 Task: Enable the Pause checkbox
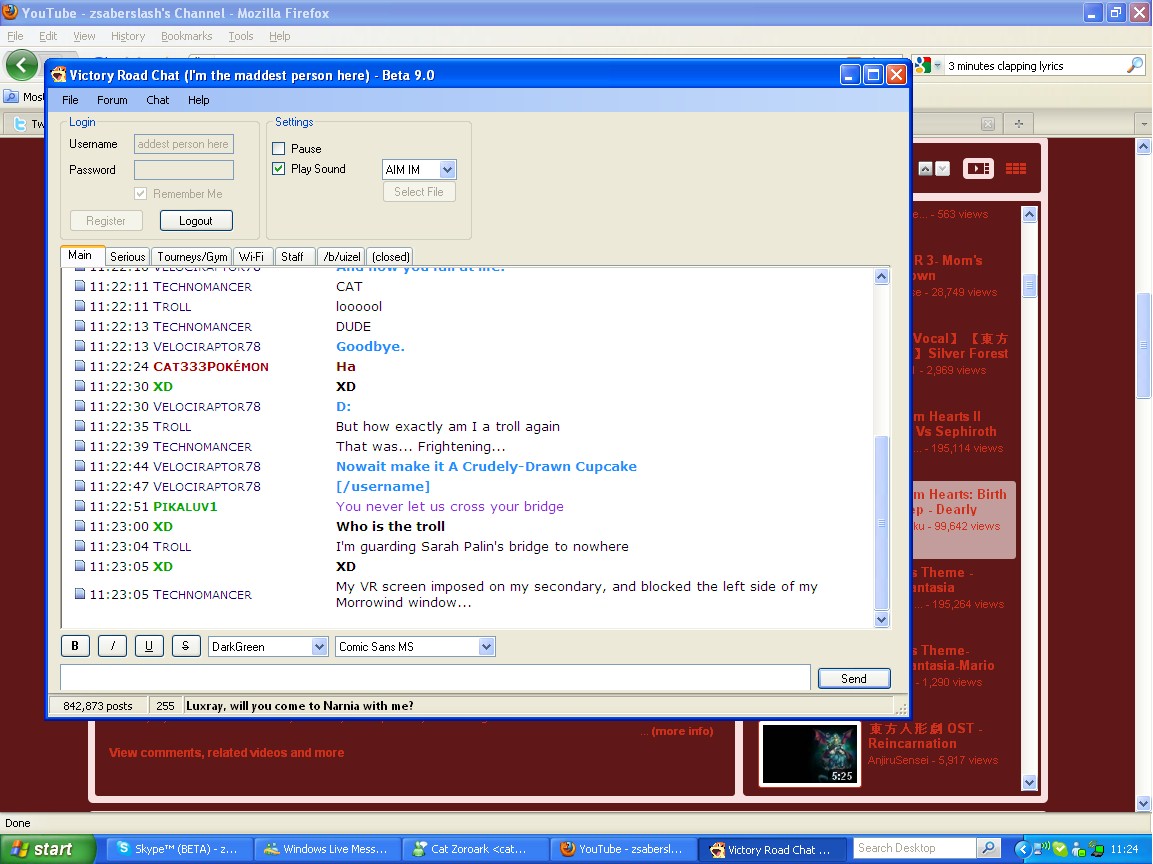[x=279, y=149]
